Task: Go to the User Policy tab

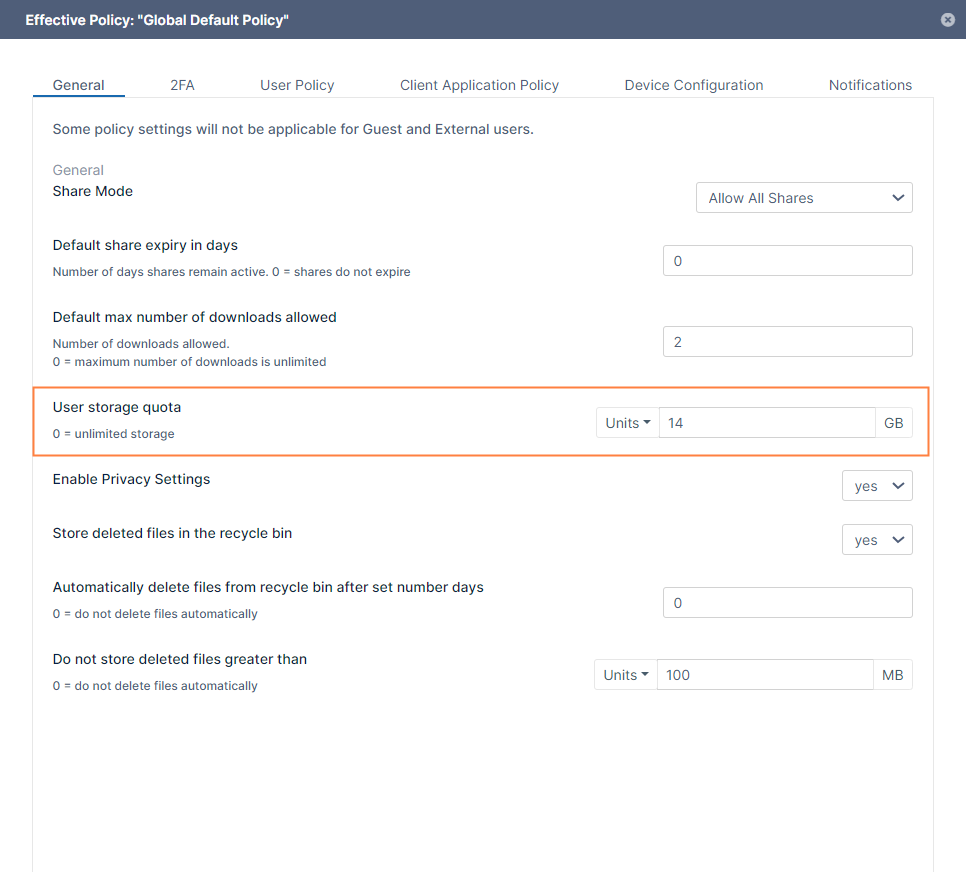Action: pos(297,85)
